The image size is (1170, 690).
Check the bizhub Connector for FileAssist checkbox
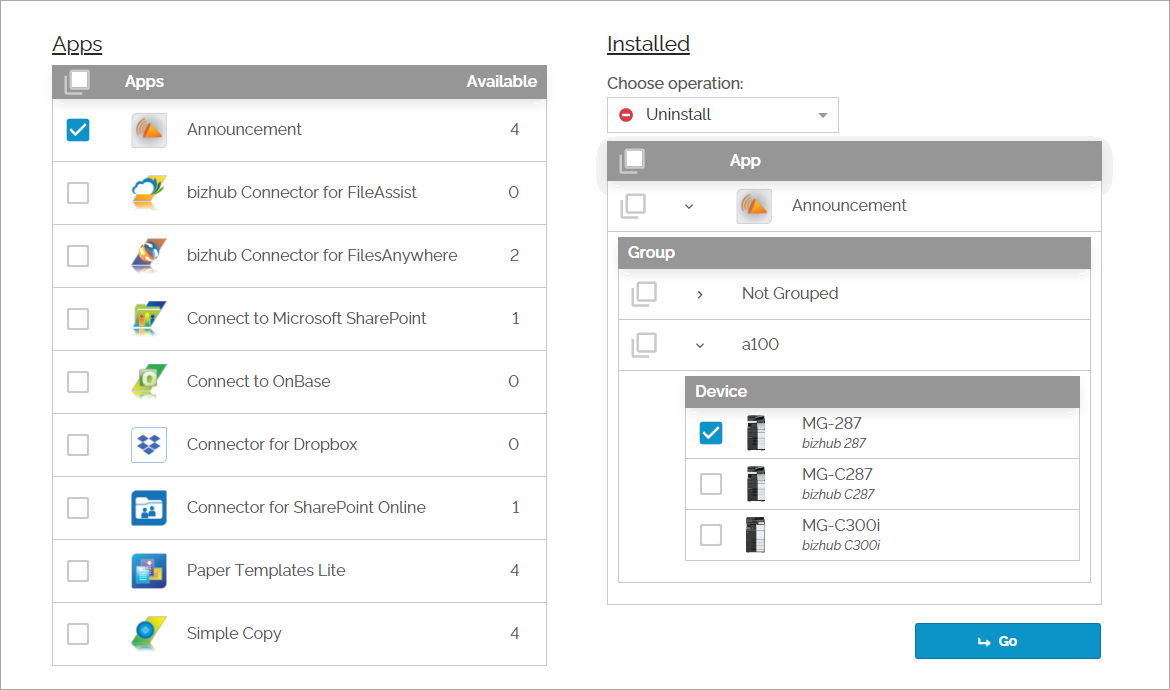78,192
